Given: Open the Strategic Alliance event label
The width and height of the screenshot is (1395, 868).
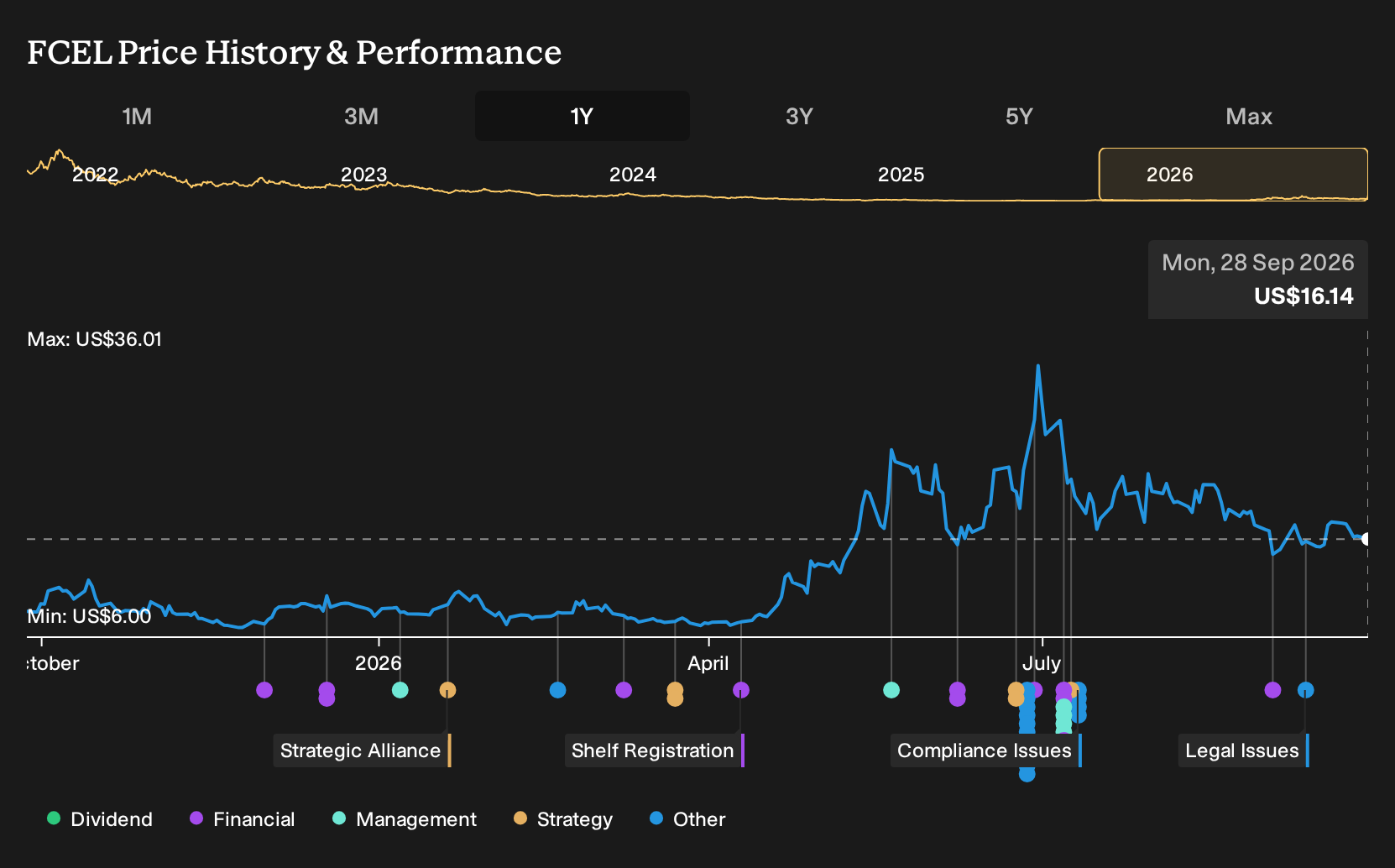Looking at the screenshot, I should coord(362,750).
